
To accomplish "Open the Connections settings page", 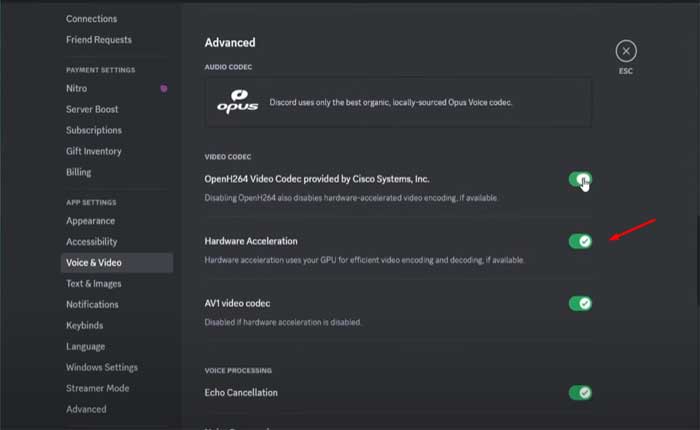I will coord(91,19).
